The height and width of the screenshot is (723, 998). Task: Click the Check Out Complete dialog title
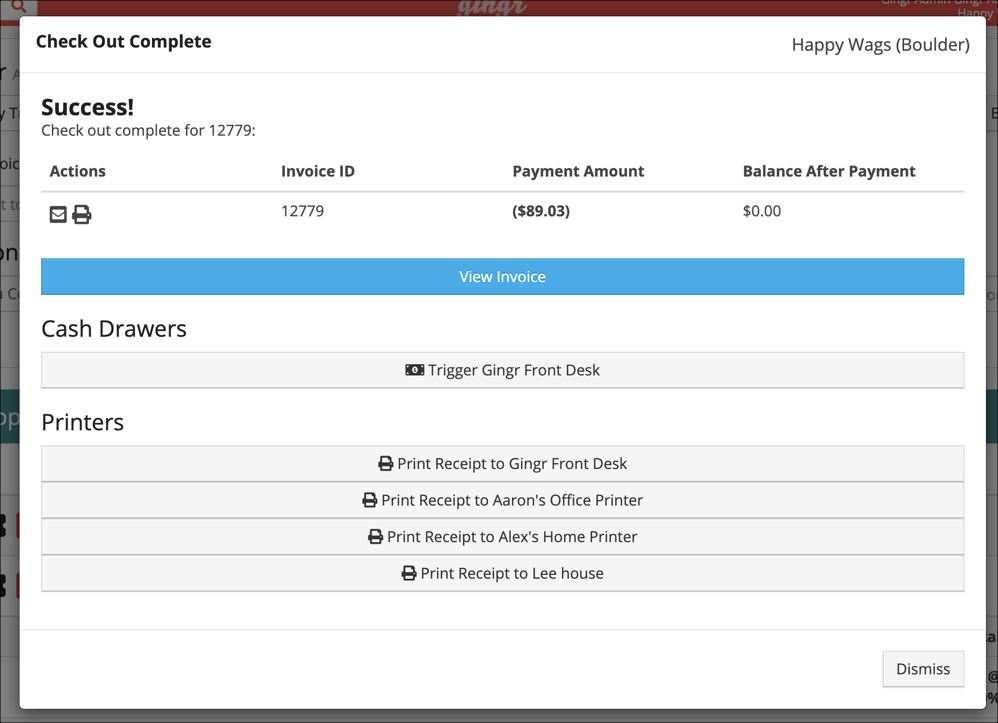tap(124, 42)
